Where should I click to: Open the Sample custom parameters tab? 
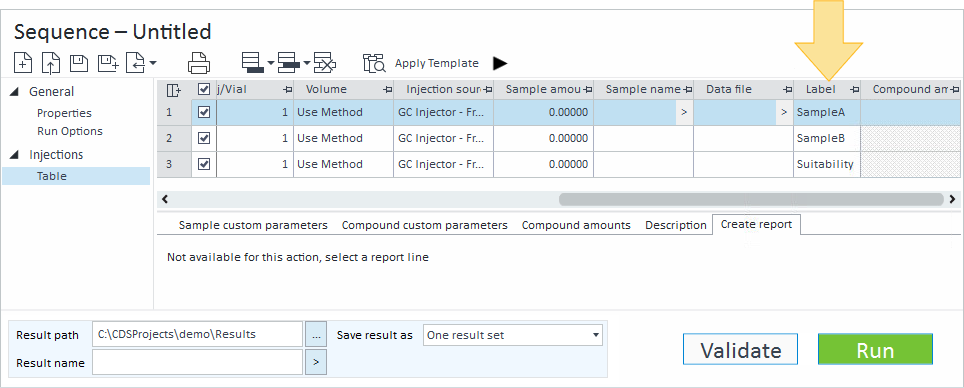[x=253, y=225]
